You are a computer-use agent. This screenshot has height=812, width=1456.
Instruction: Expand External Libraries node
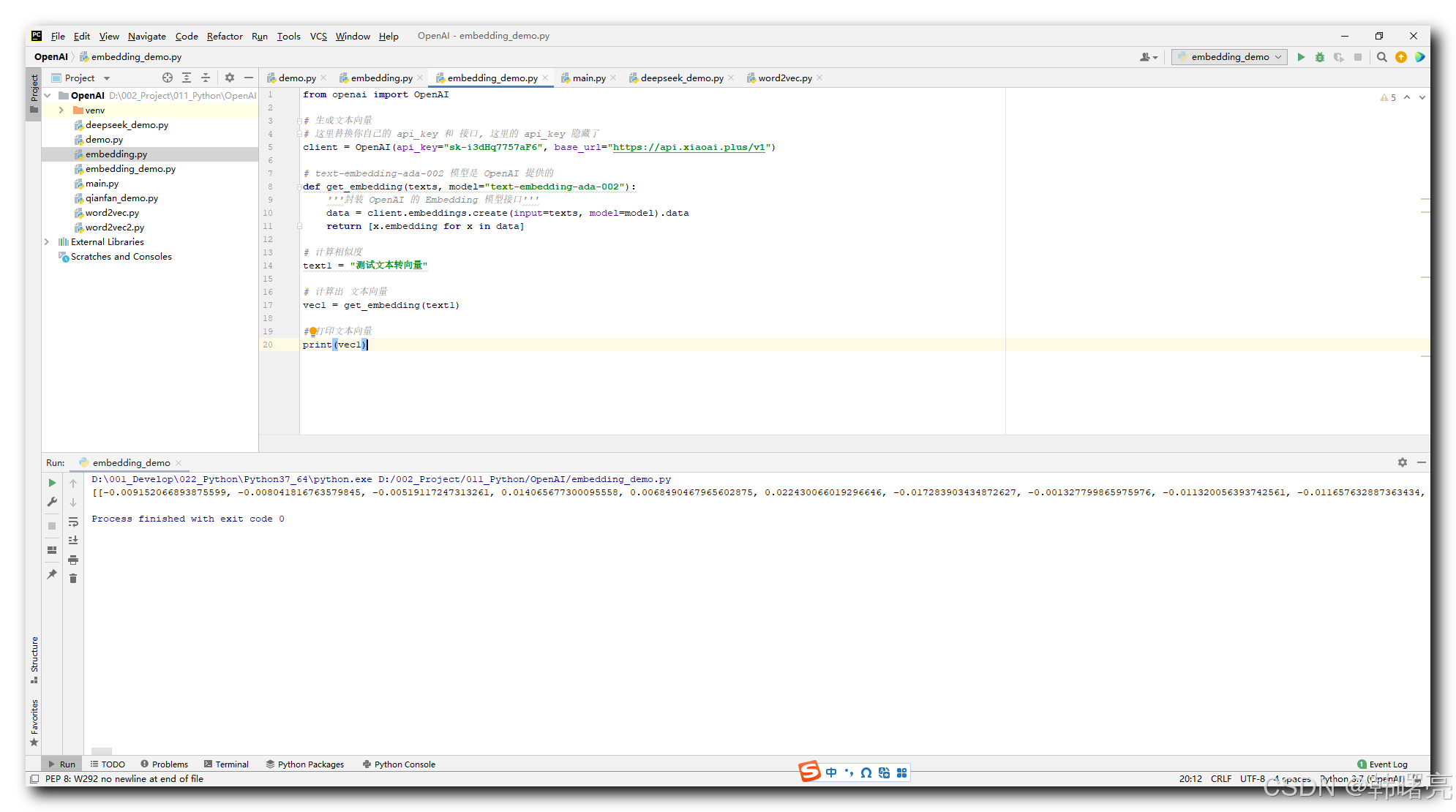(x=48, y=242)
